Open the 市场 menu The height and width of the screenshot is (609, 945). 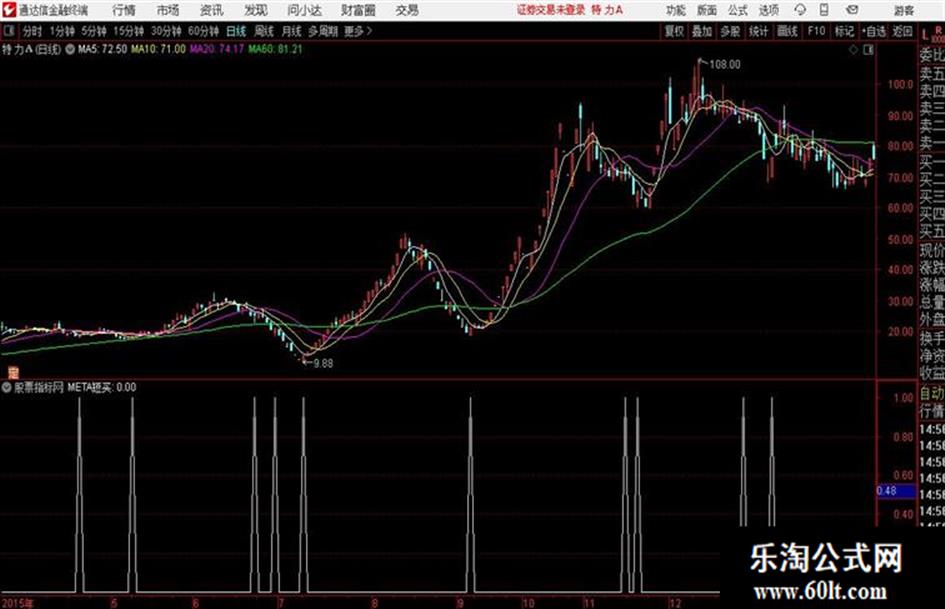pos(168,10)
